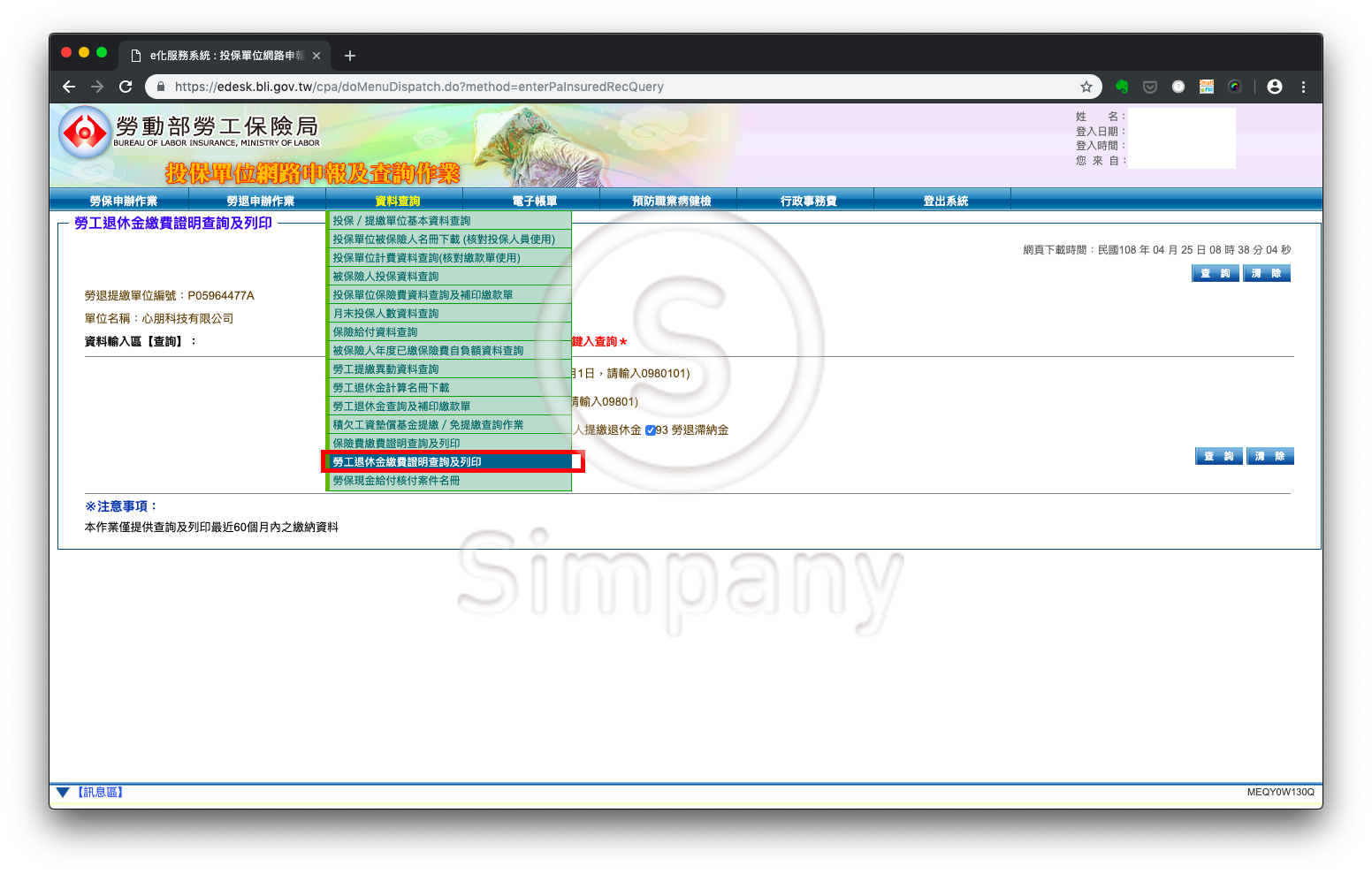
Task: Click the Bureau of Labor Insurance logo
Action: [85, 133]
